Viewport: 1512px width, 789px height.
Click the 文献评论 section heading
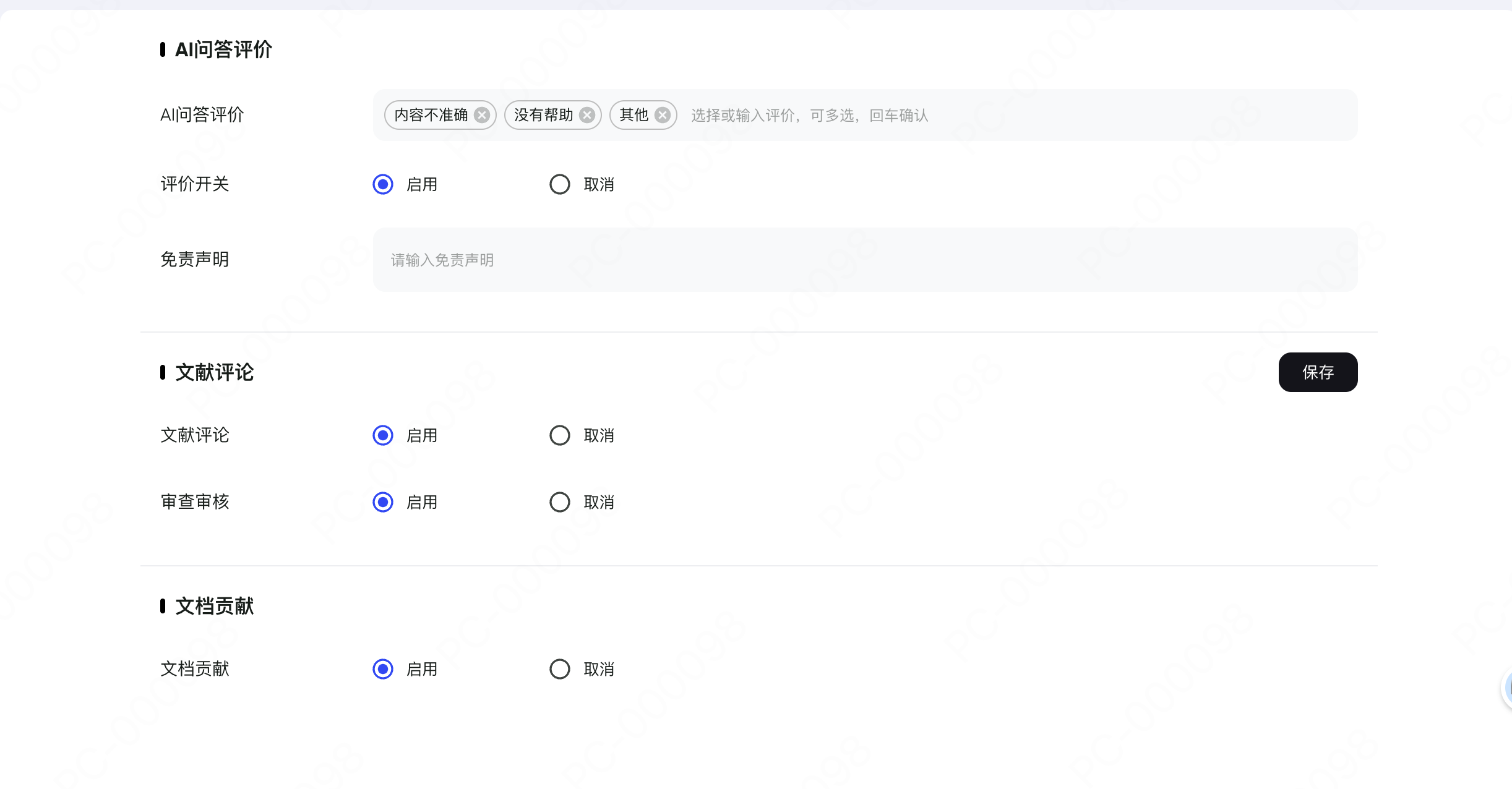coord(214,372)
